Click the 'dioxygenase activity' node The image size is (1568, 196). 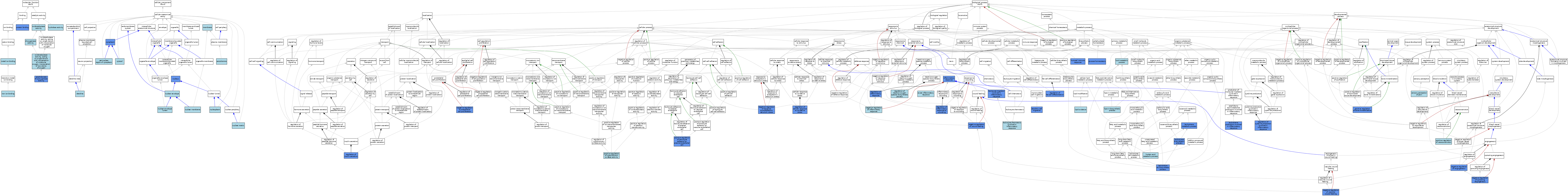[x=30, y=42]
